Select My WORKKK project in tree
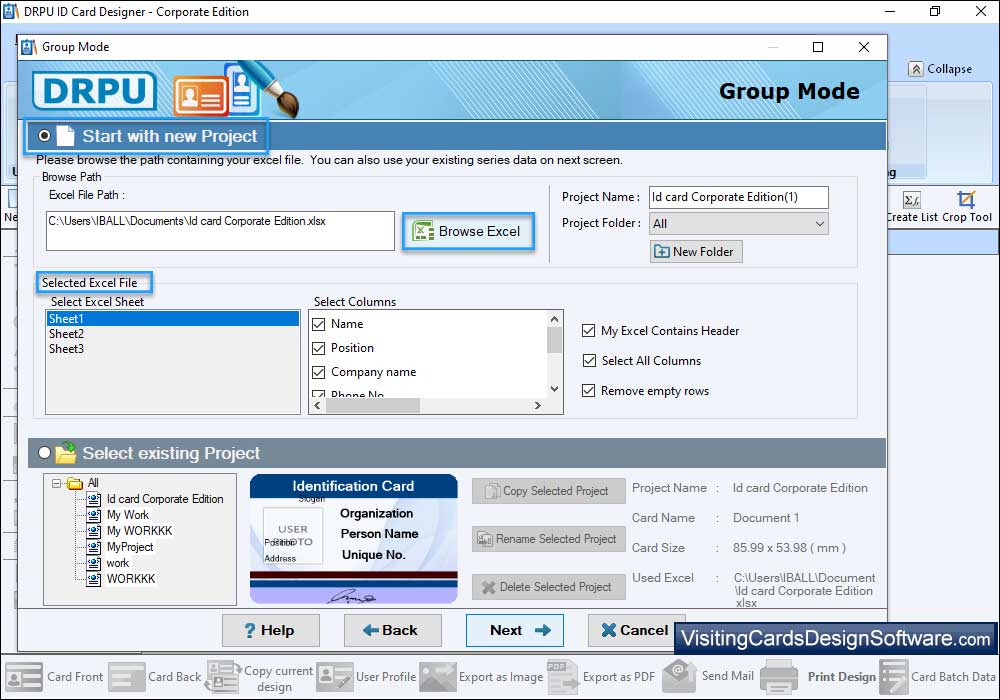1000x700 pixels. tap(139, 531)
